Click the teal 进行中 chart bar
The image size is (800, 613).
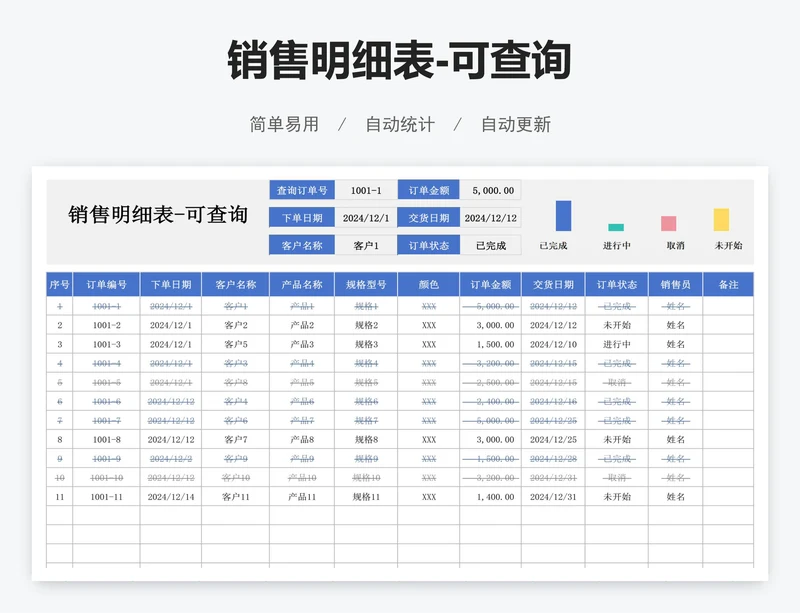click(616, 228)
